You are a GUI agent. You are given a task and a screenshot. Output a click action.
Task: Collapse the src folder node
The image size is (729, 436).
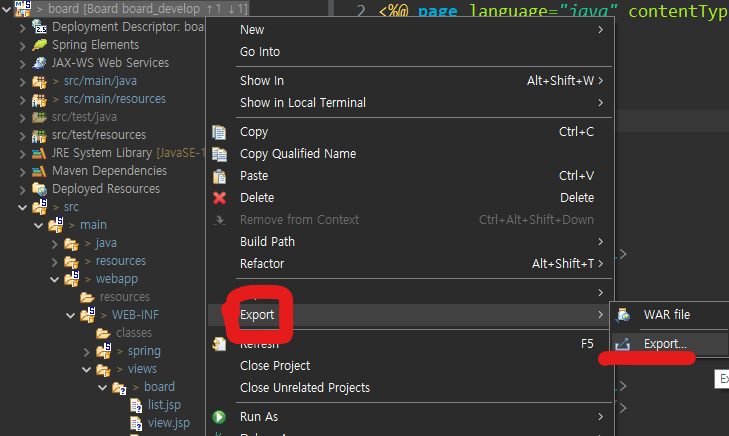22,207
